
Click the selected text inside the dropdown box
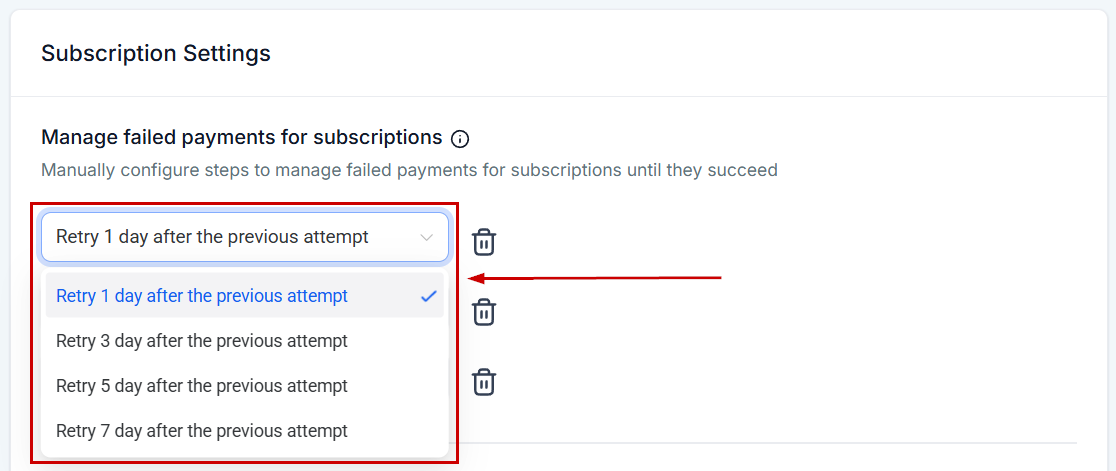(x=212, y=237)
